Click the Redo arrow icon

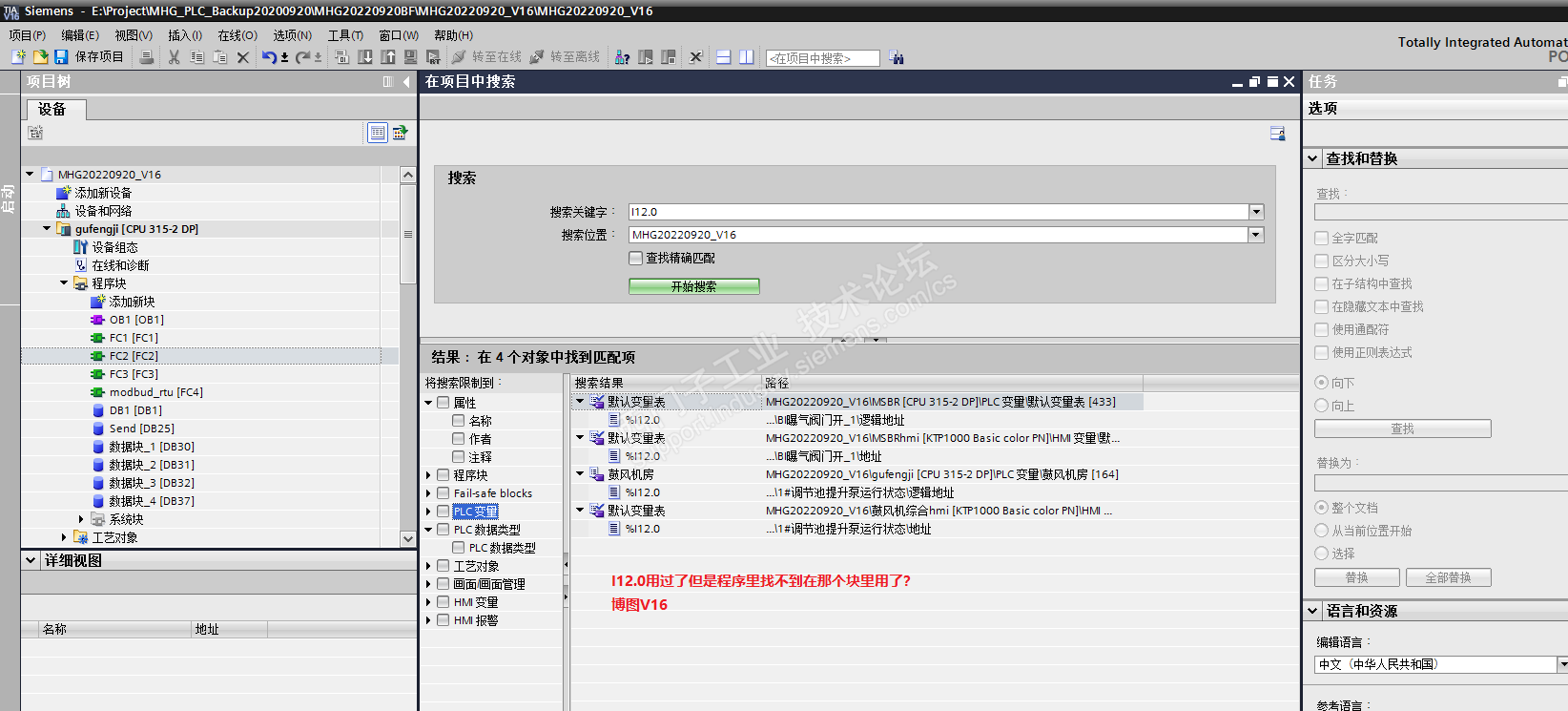pyautogui.click(x=302, y=57)
